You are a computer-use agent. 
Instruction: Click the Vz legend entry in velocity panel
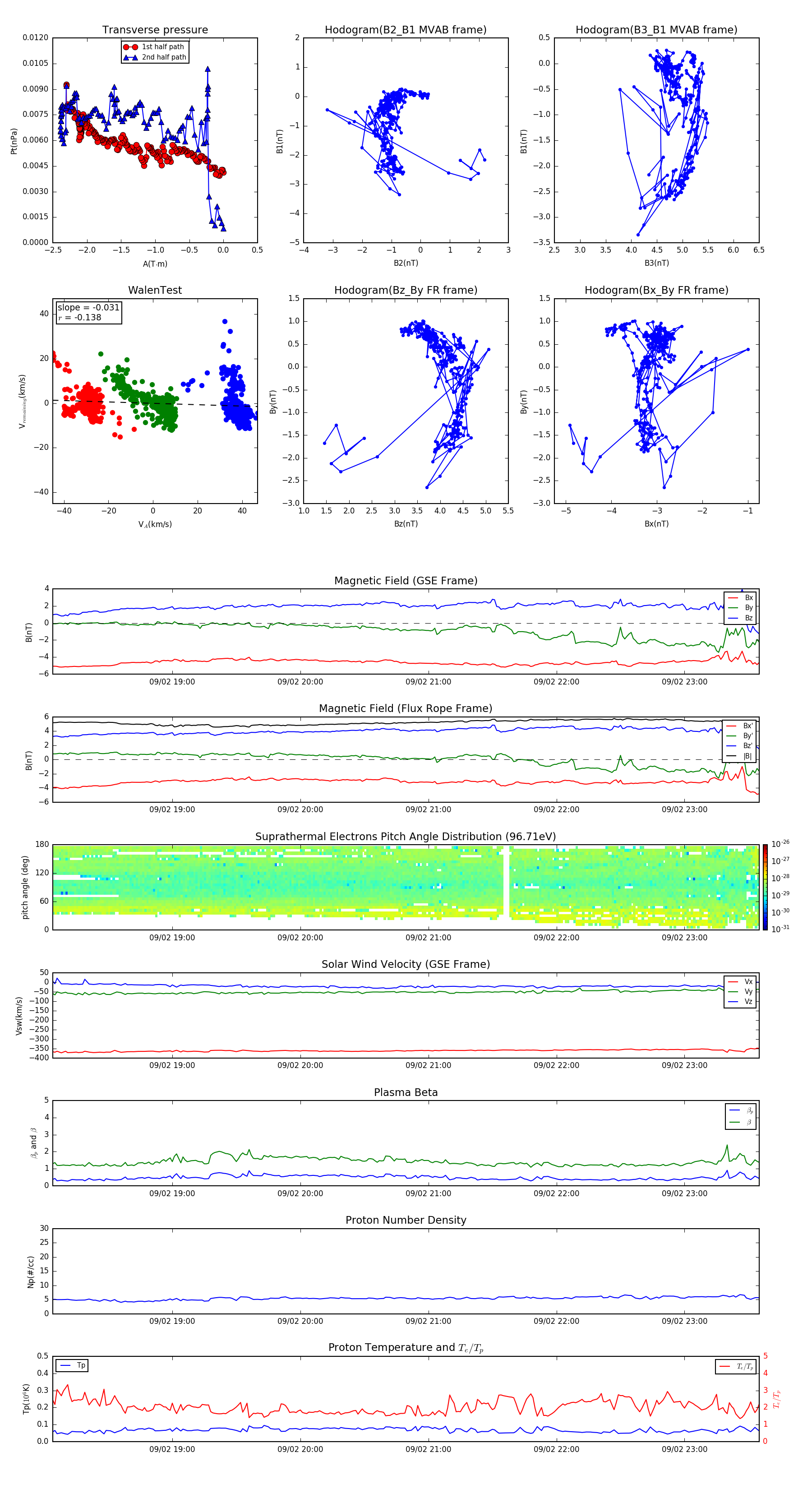pos(740,1002)
